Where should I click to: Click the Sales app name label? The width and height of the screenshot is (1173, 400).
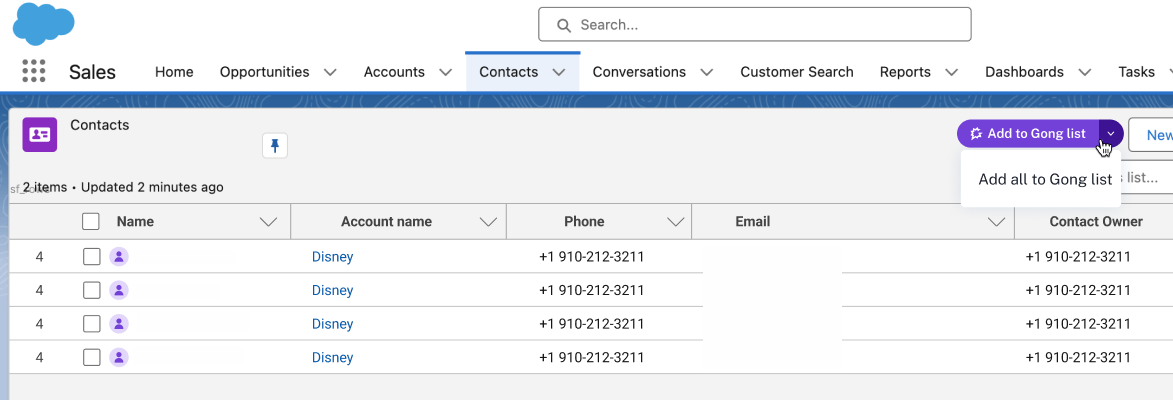coord(92,72)
